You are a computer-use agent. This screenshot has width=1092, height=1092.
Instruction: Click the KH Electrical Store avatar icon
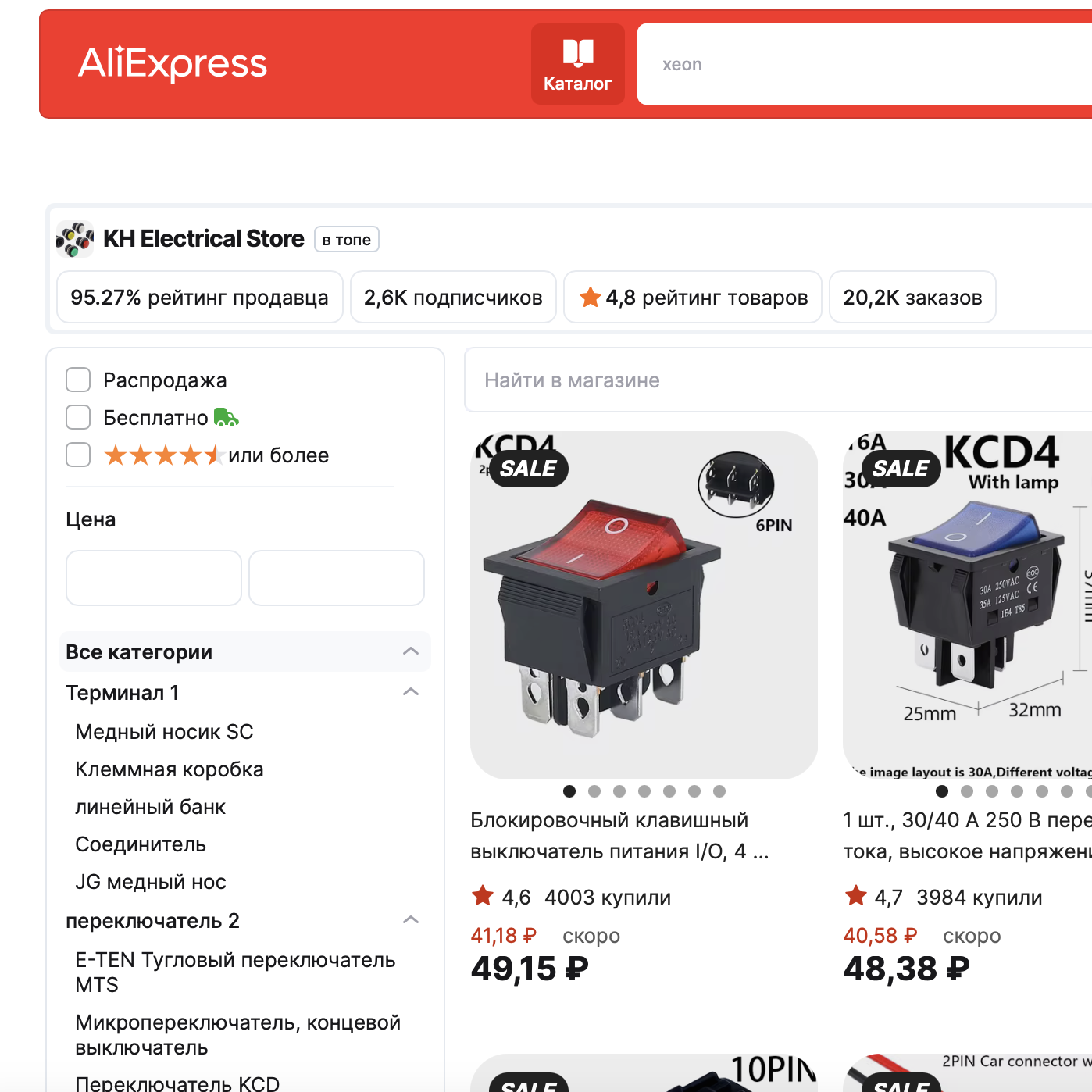(75, 239)
